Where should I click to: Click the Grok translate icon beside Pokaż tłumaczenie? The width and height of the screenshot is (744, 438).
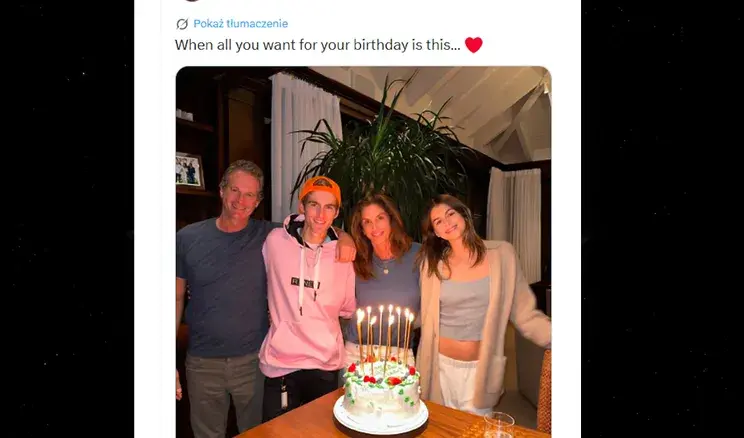pos(182,24)
